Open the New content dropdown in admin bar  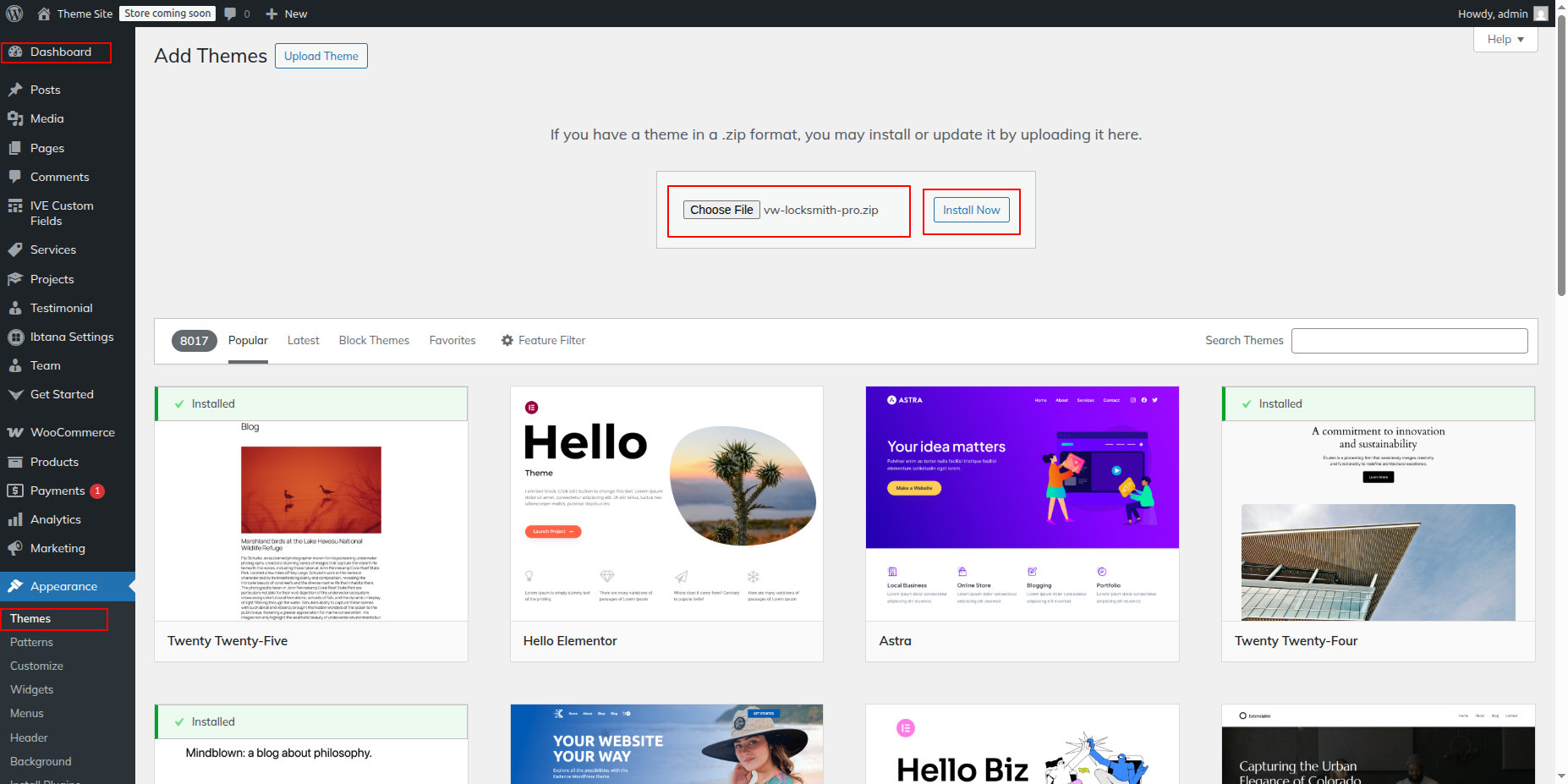coord(287,14)
